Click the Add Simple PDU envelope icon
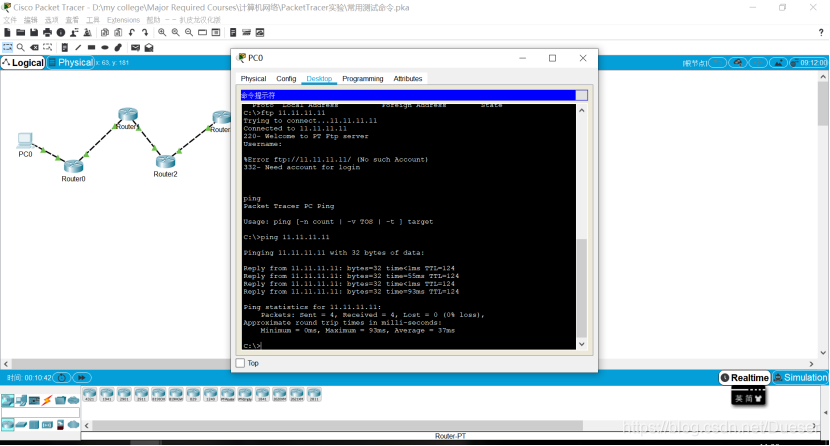 point(136,48)
